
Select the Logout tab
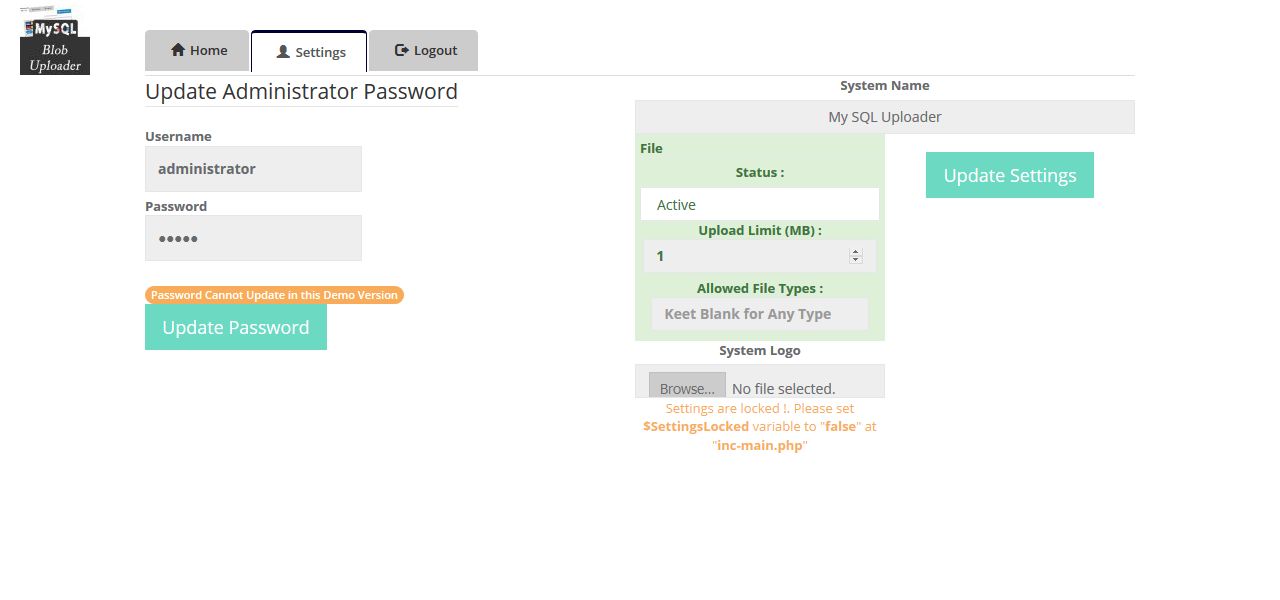(423, 51)
